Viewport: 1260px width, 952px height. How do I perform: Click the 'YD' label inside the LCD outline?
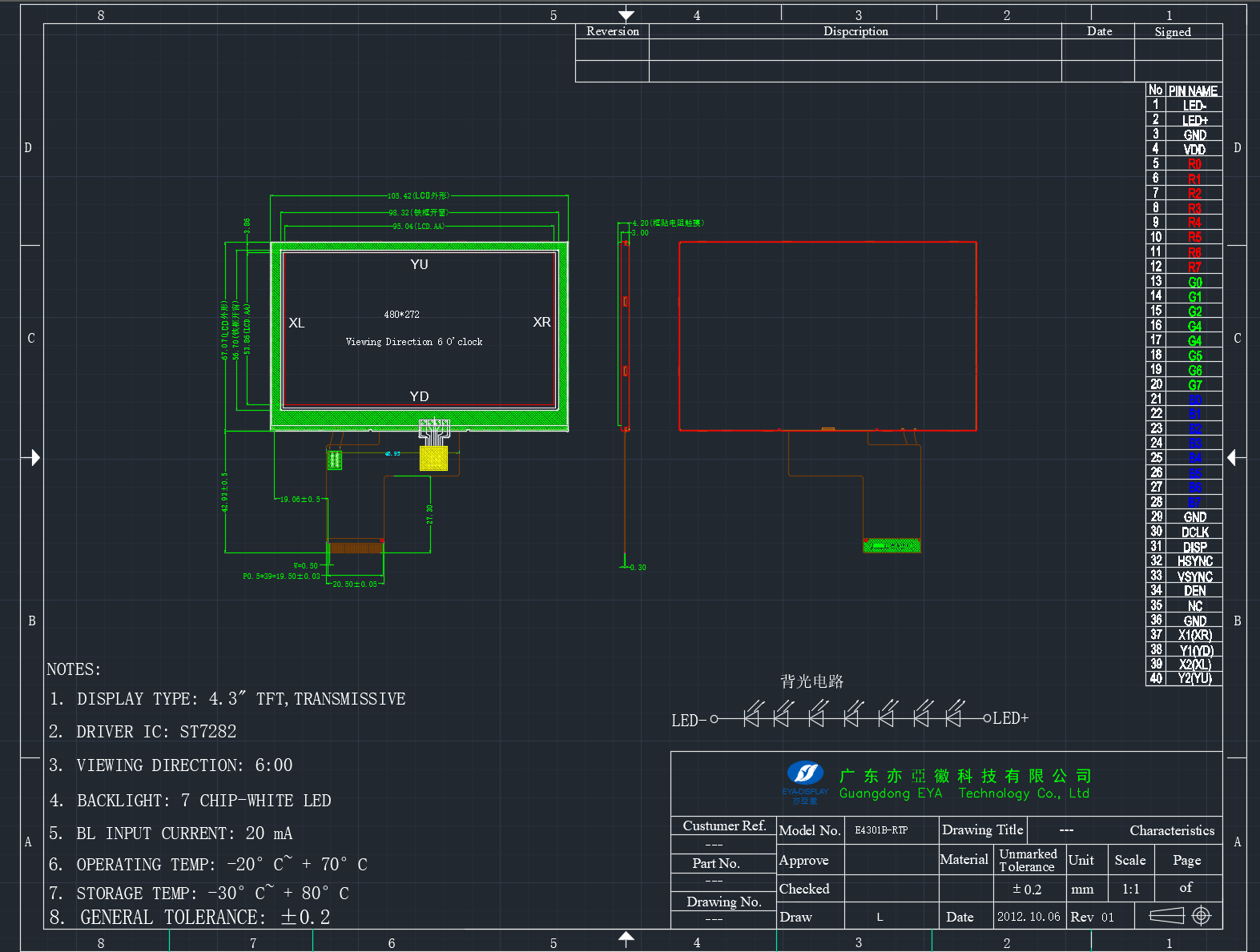[x=419, y=396]
